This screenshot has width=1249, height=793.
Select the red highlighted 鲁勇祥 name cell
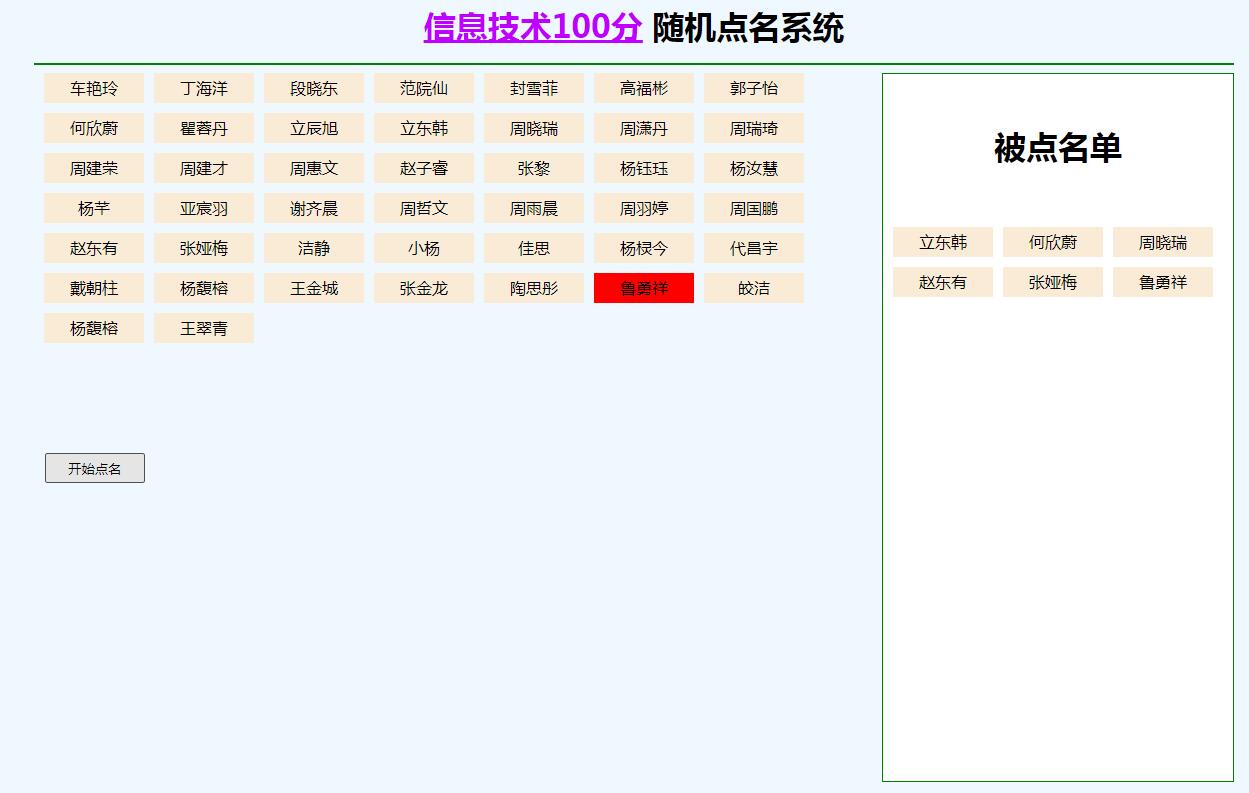point(644,288)
